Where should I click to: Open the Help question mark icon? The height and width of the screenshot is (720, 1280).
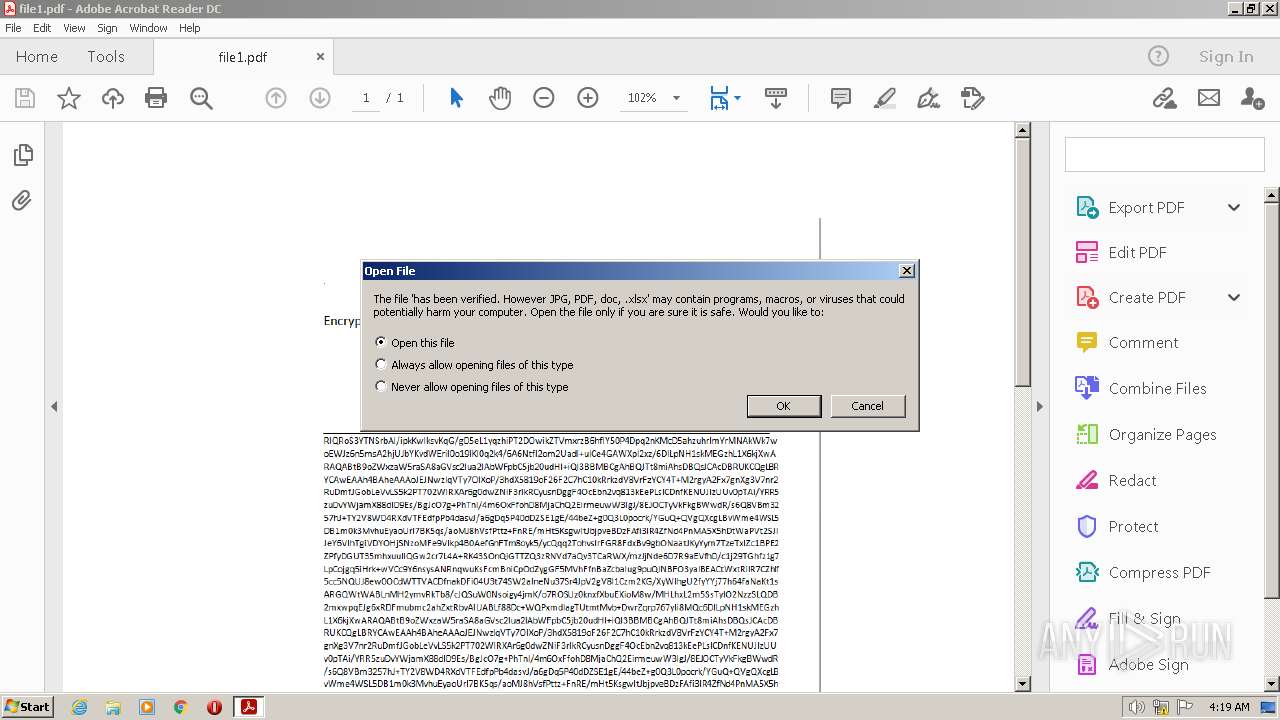(x=1158, y=57)
